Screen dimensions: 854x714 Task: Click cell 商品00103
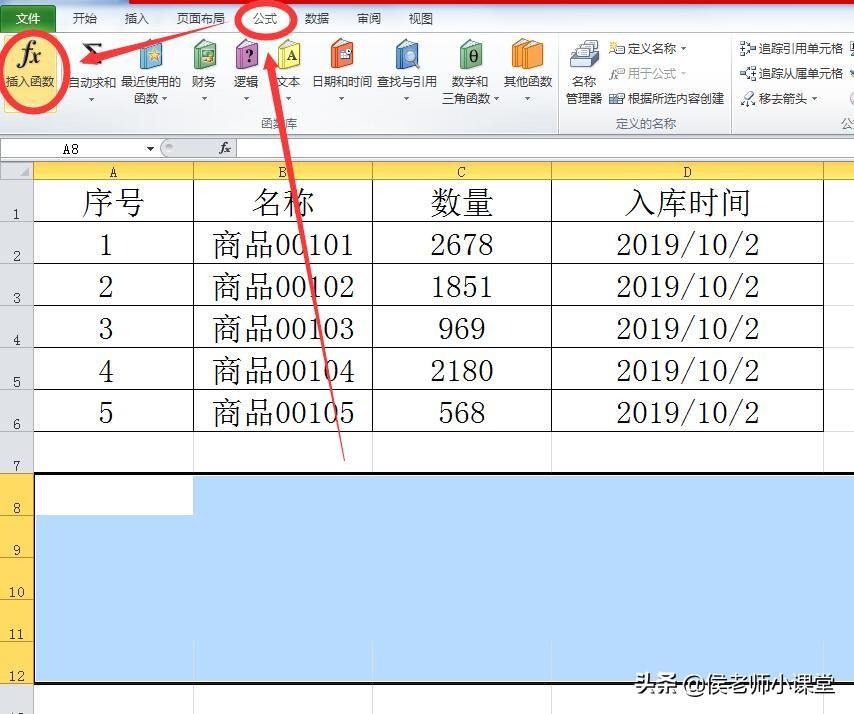[x=283, y=327]
